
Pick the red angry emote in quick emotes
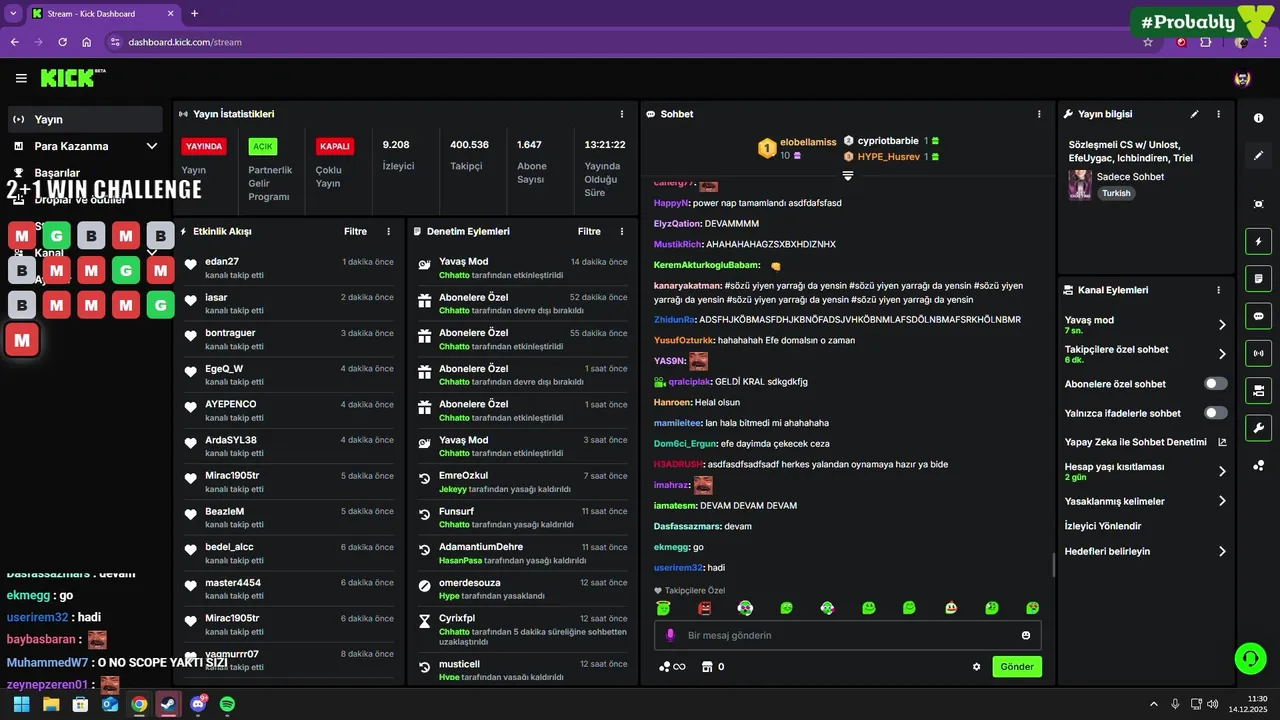(x=704, y=608)
